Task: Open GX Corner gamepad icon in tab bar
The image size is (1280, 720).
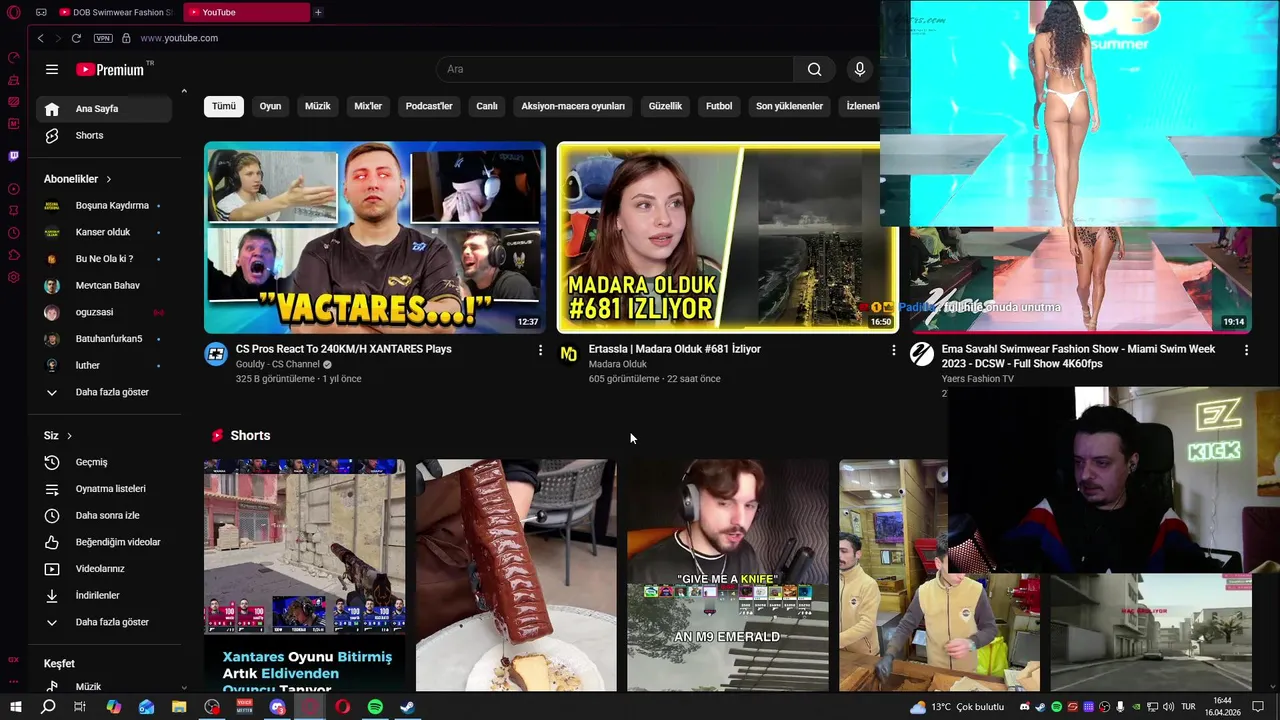Action: coord(41,12)
